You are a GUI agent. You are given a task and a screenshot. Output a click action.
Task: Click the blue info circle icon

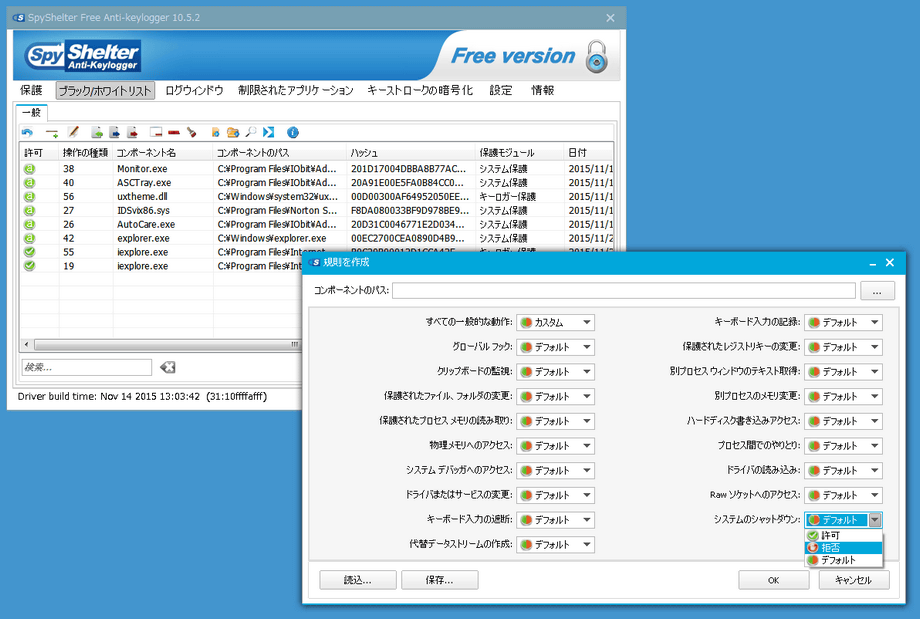(x=293, y=133)
